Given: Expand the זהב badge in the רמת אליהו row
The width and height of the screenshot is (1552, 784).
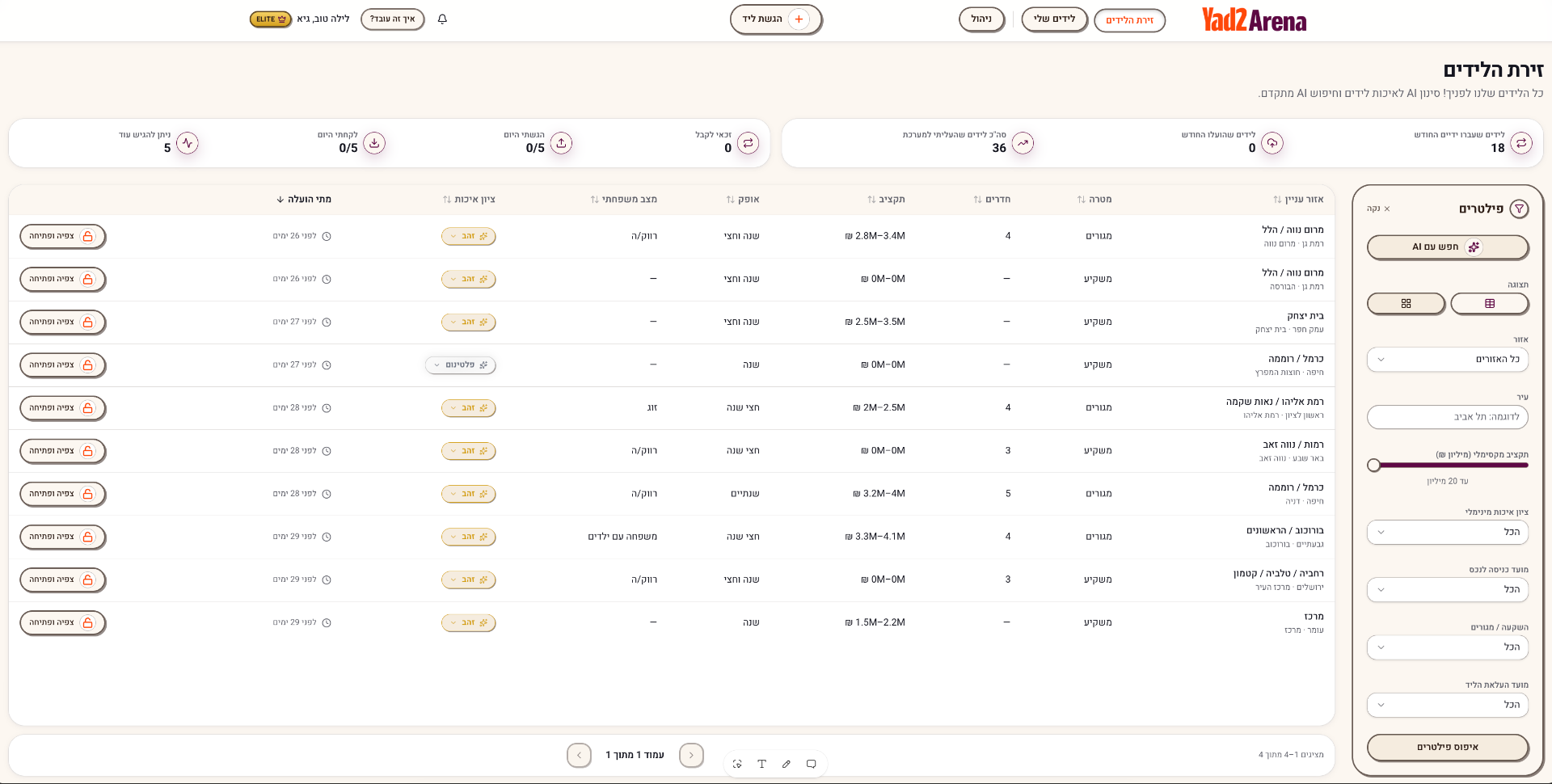Looking at the screenshot, I should pyautogui.click(x=468, y=408).
